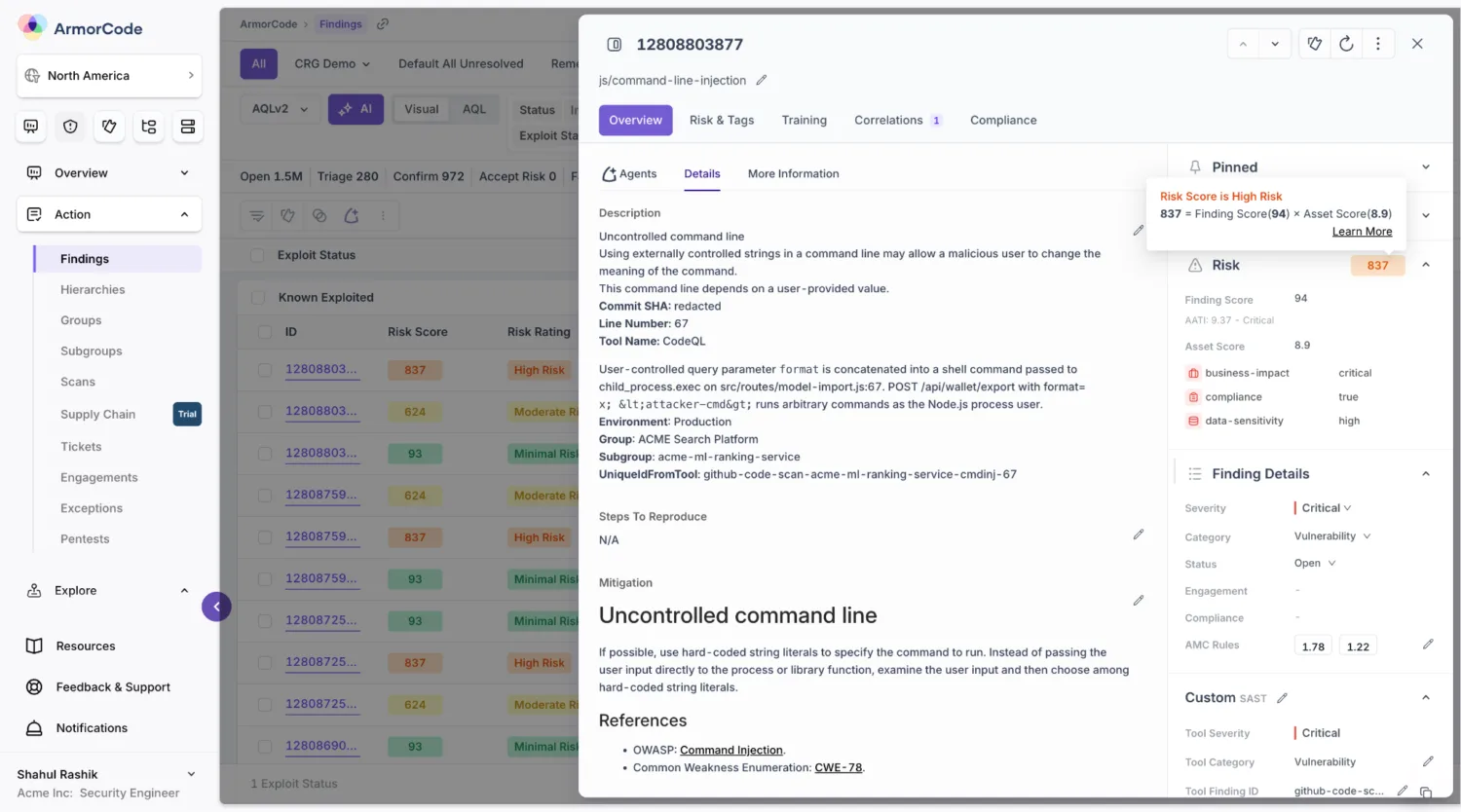Check the Known Exploited group checkbox
Viewport: 1461px width, 812px height.
tap(258, 298)
